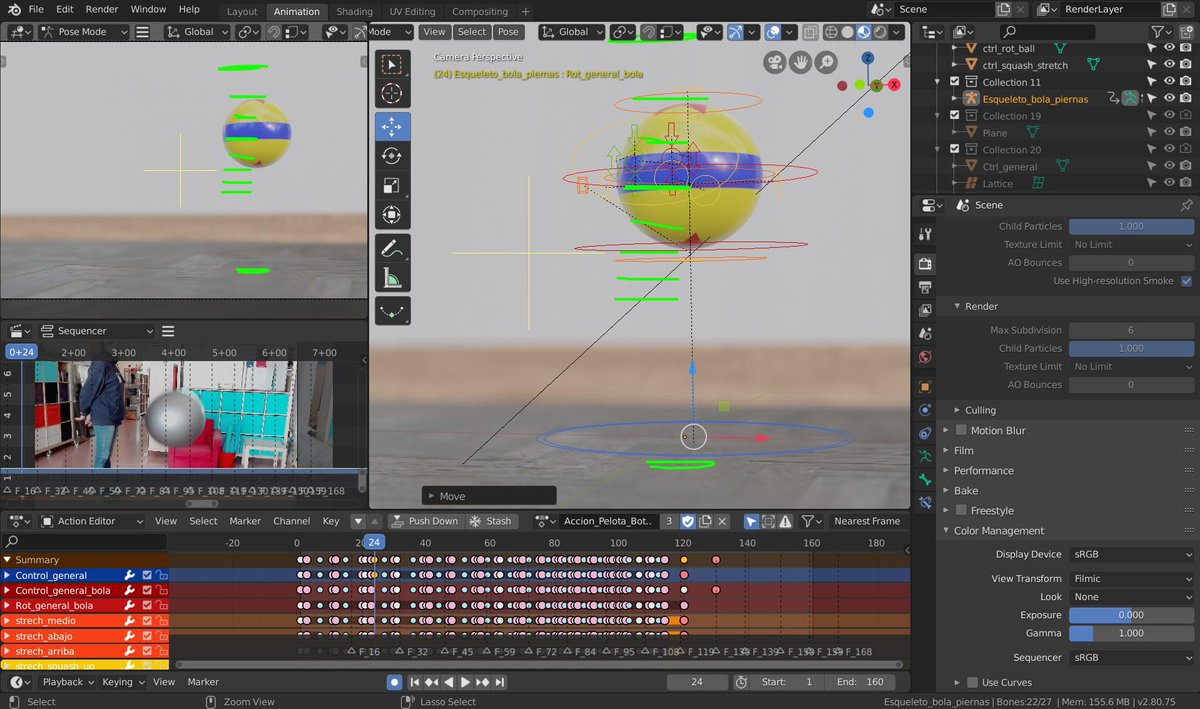The height and width of the screenshot is (709, 1200).
Task: Pick the Transform tool
Action: coord(391,216)
